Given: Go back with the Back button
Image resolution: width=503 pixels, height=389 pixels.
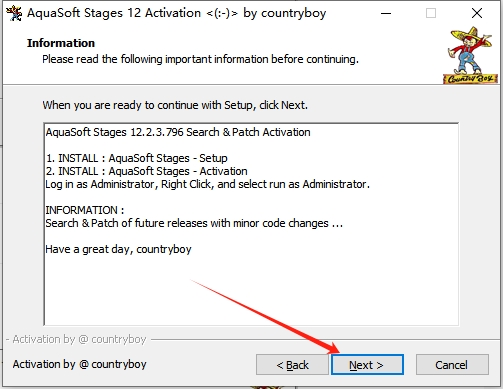Looking at the screenshot, I should 292,365.
